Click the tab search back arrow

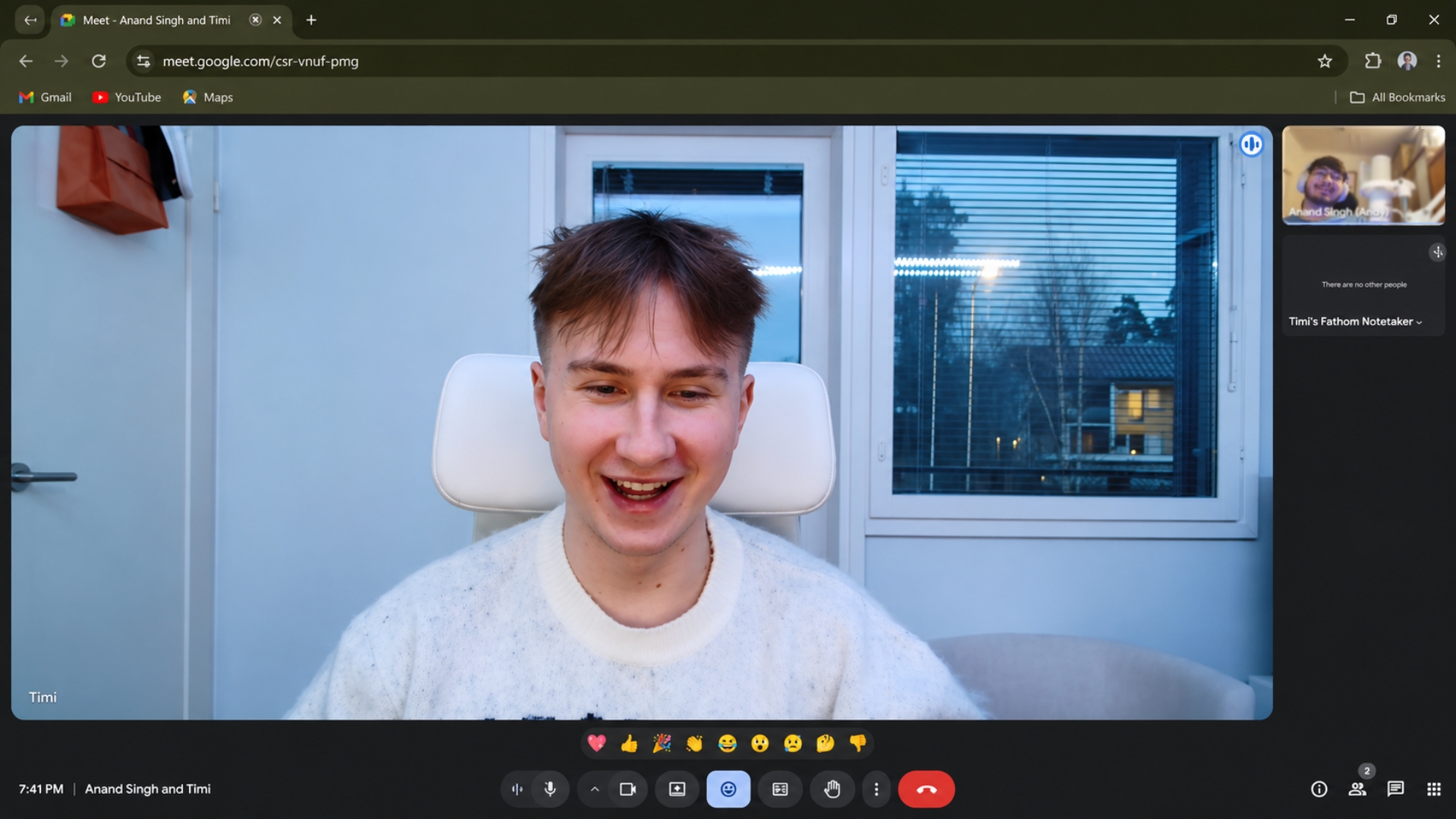click(30, 20)
